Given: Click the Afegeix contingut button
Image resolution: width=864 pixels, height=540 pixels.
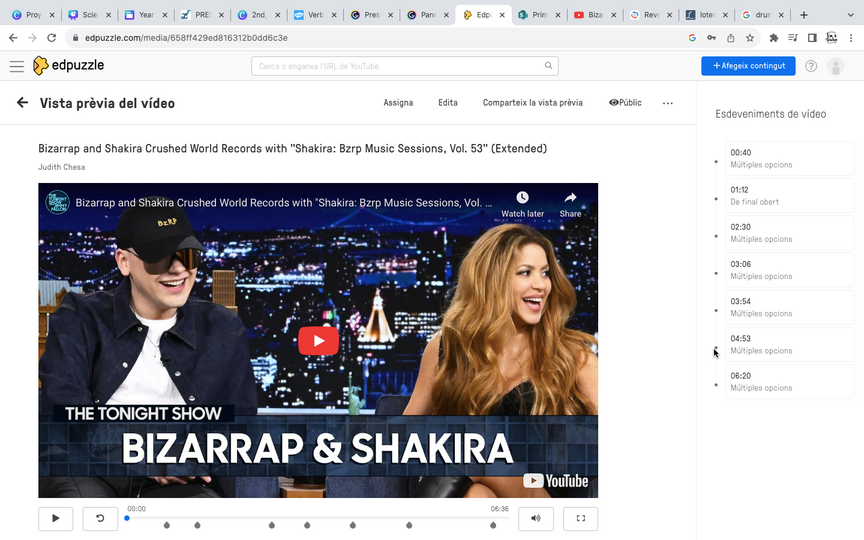Looking at the screenshot, I should pos(748,66).
